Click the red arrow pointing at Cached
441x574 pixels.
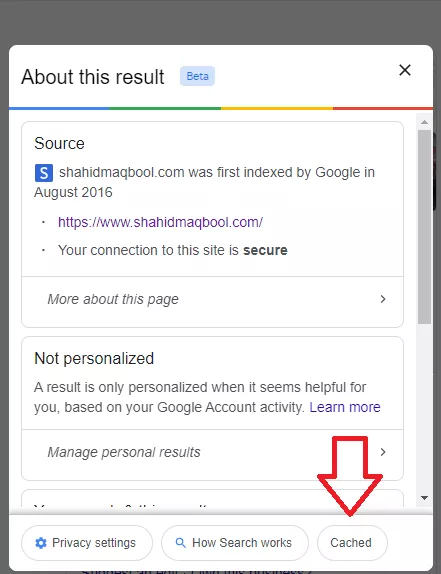pyautogui.click(x=350, y=476)
